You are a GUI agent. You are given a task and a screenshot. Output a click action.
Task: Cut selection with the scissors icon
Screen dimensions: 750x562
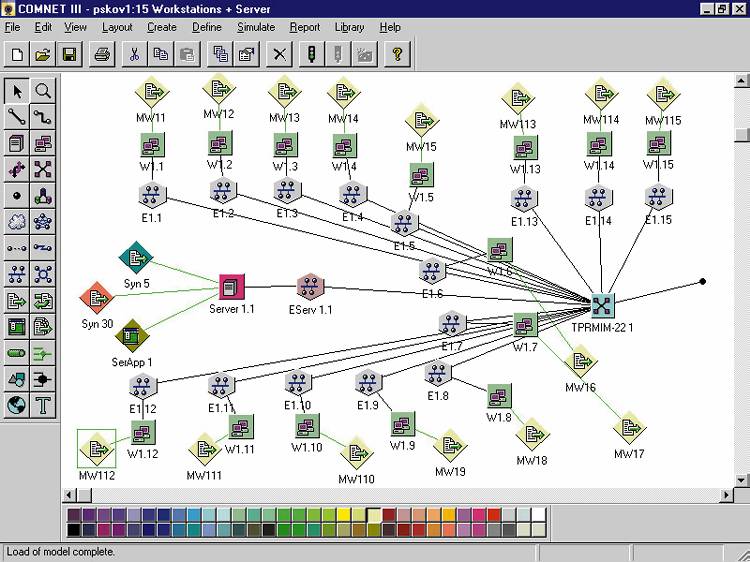point(135,54)
